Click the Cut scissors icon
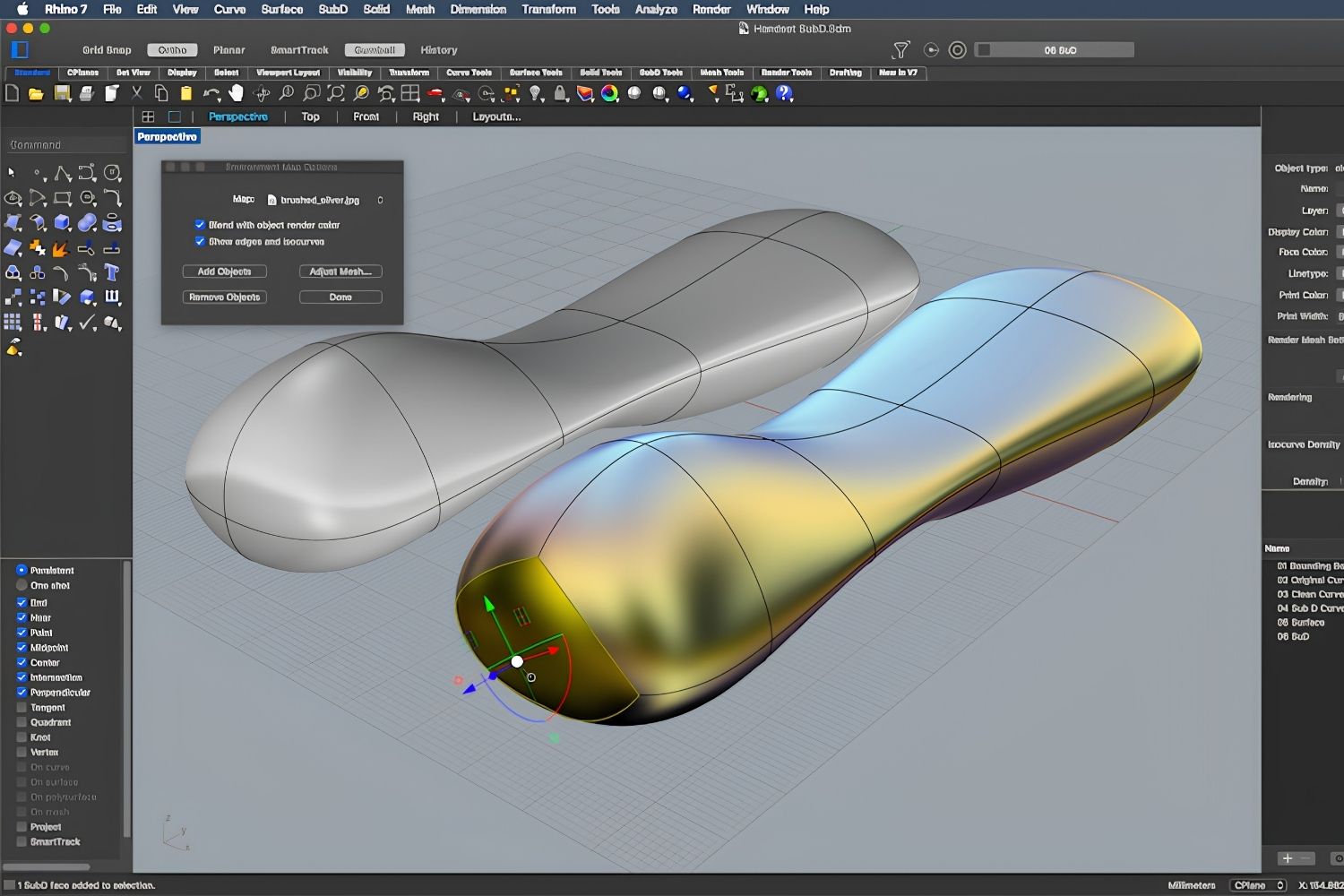Viewport: 1344px width, 896px height. [137, 93]
